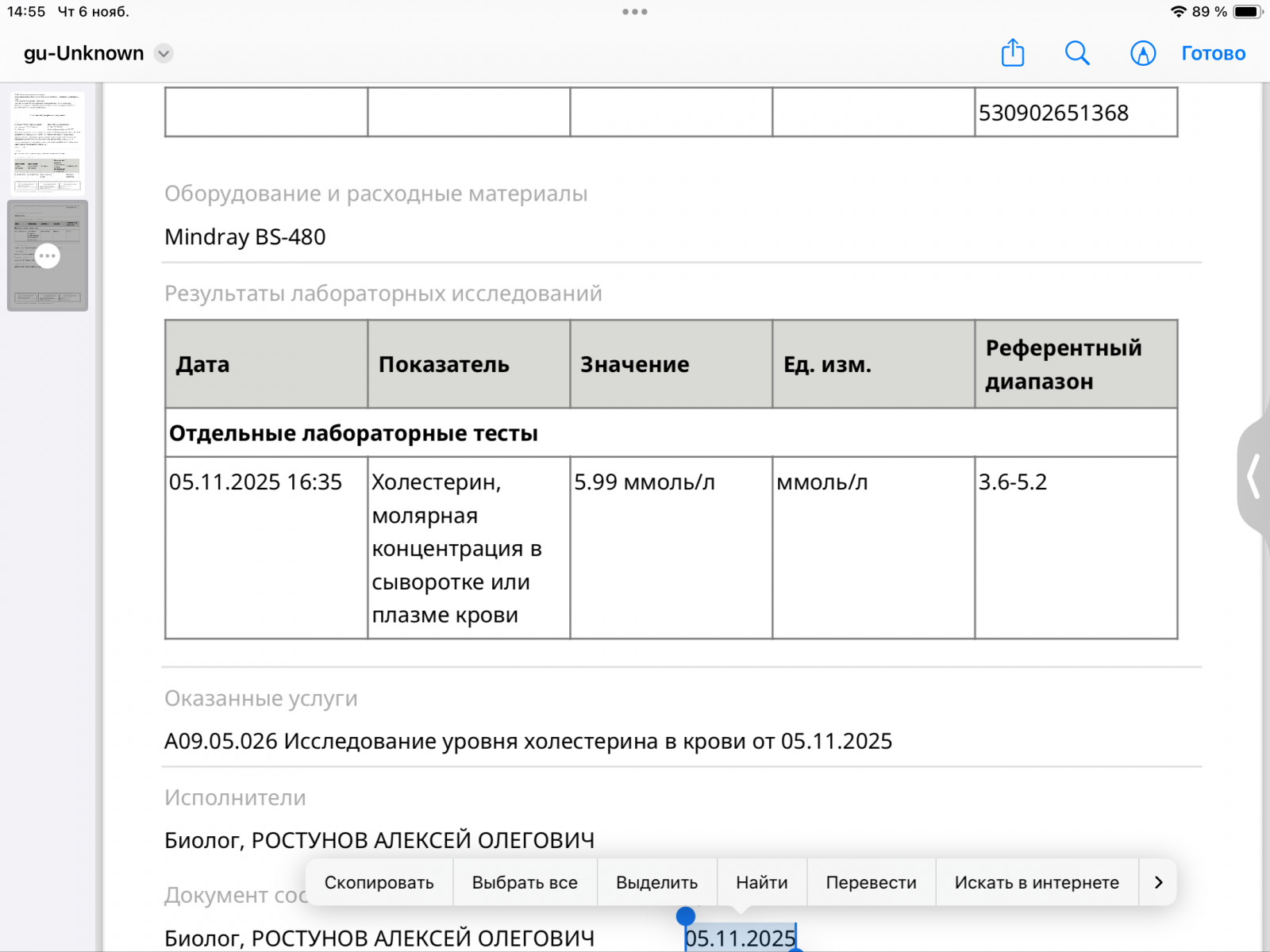Select Перевести in the context menu
Image resolution: width=1270 pixels, height=952 pixels.
tap(871, 882)
